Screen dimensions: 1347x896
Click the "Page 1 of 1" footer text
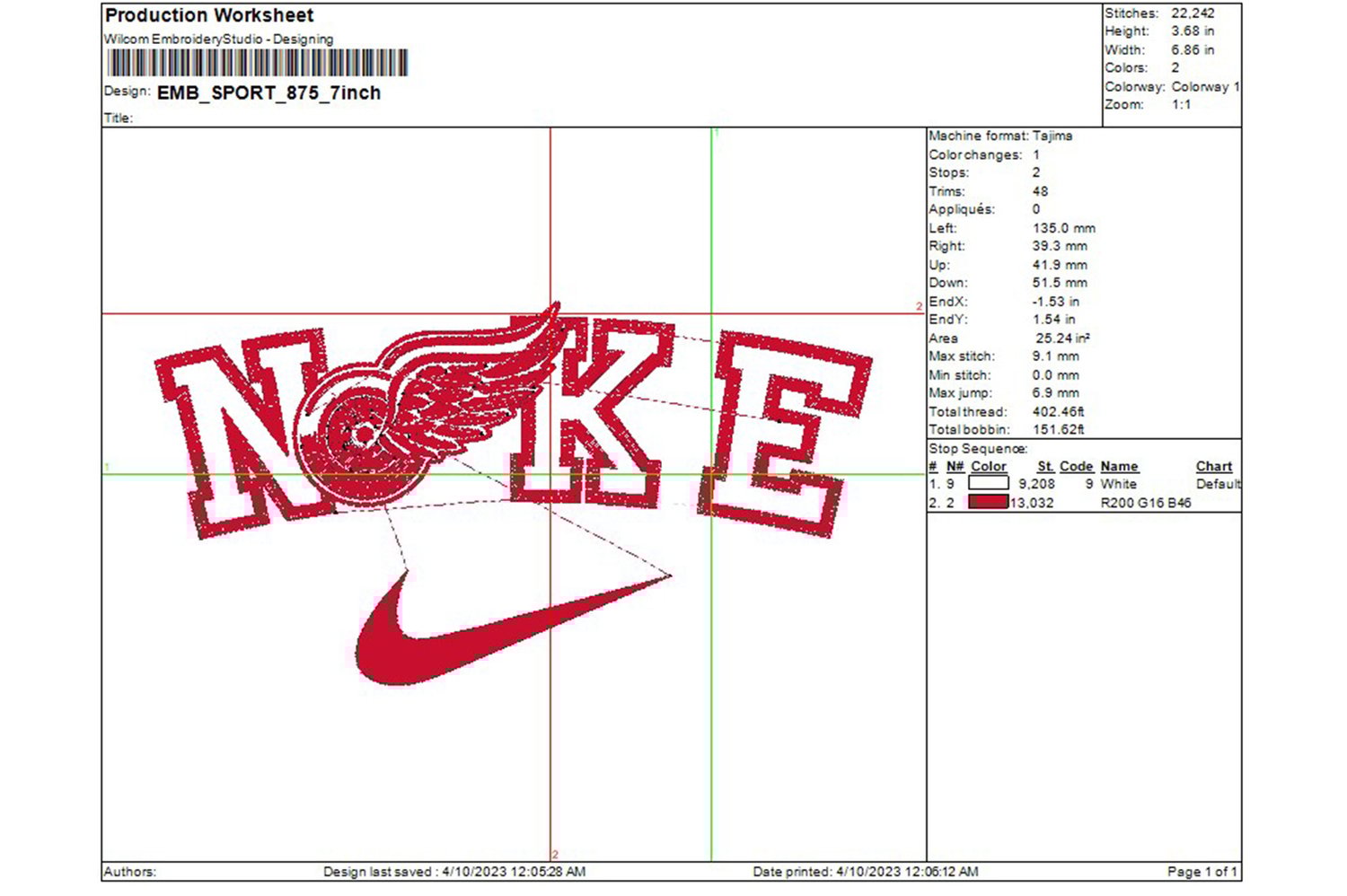click(1202, 872)
